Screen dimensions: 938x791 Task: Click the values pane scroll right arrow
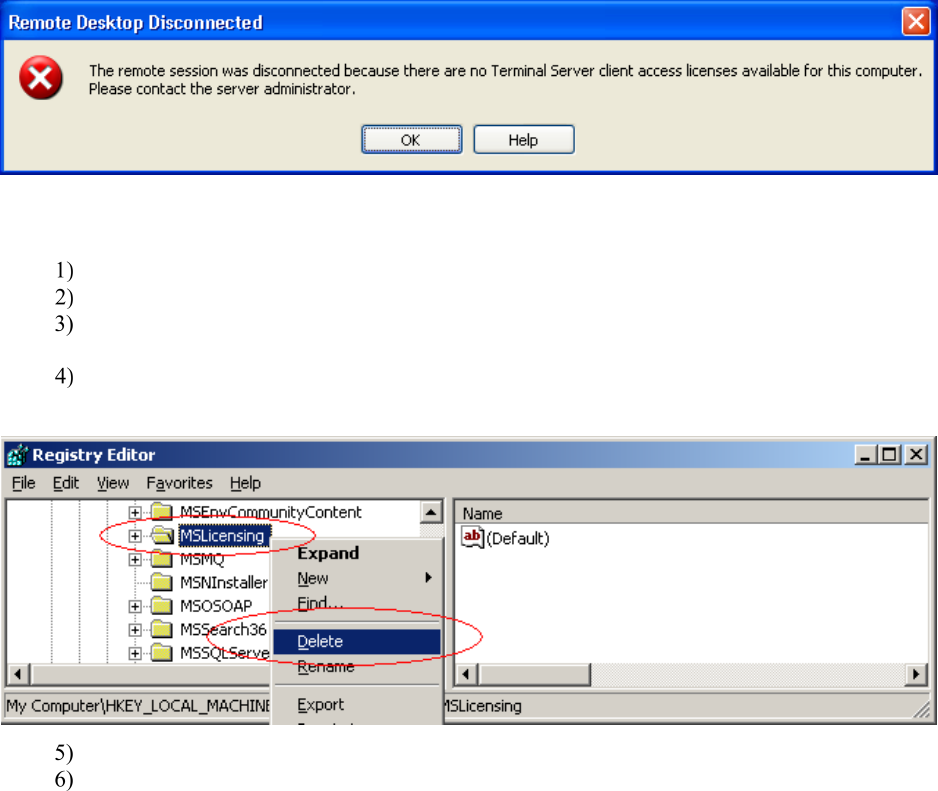tap(916, 674)
